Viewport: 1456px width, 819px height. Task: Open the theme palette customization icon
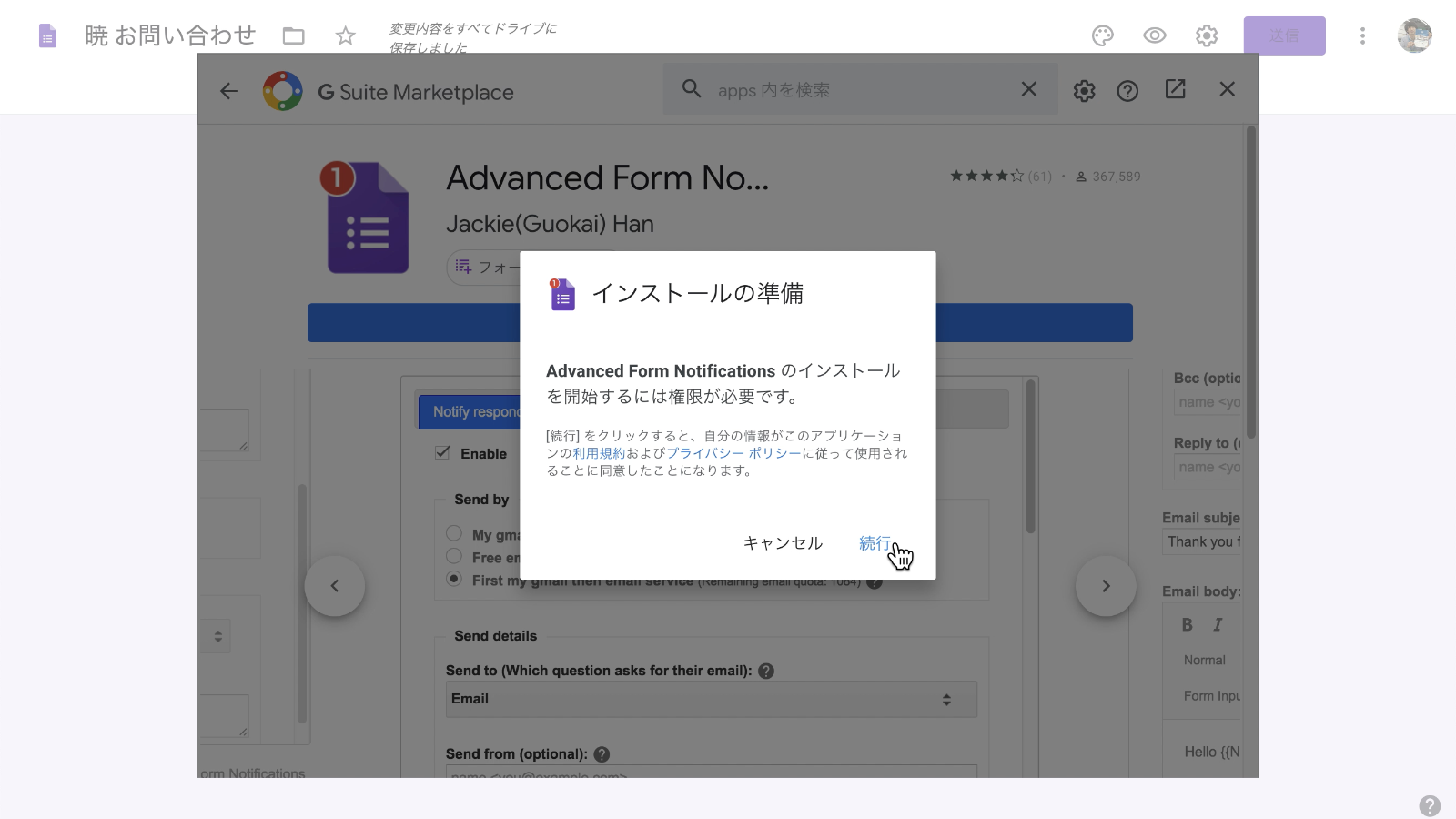tap(1103, 35)
